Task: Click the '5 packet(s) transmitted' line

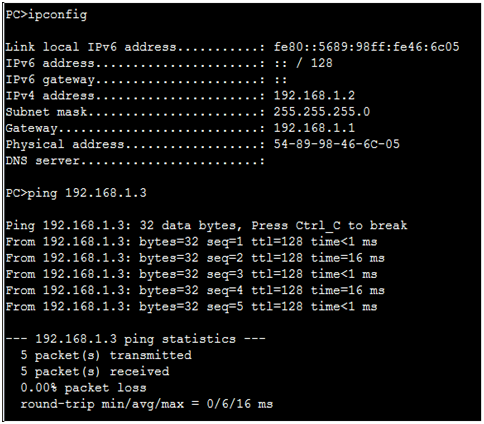Action: click(106, 355)
